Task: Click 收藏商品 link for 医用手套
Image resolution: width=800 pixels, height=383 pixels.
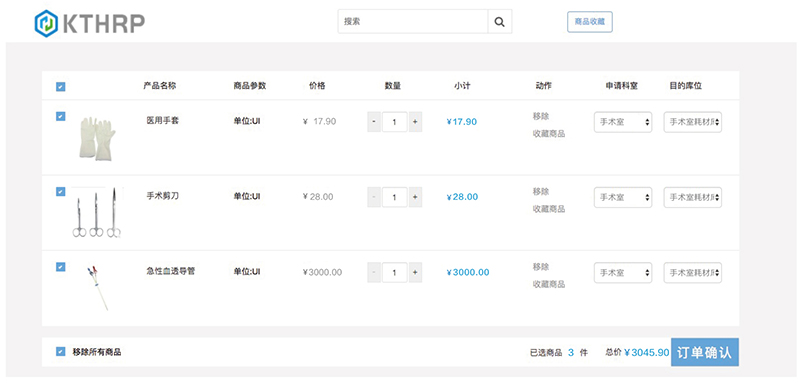Action: [549, 134]
